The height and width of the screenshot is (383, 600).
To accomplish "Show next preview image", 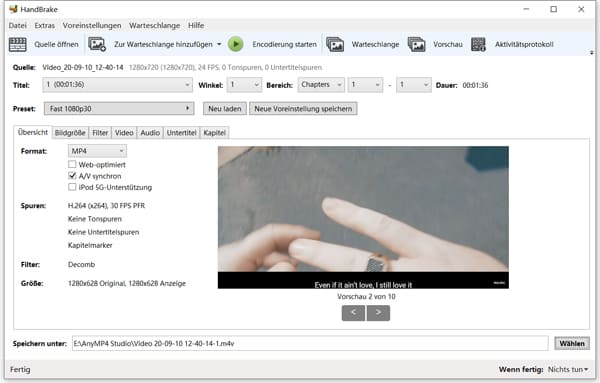I will click(x=378, y=313).
